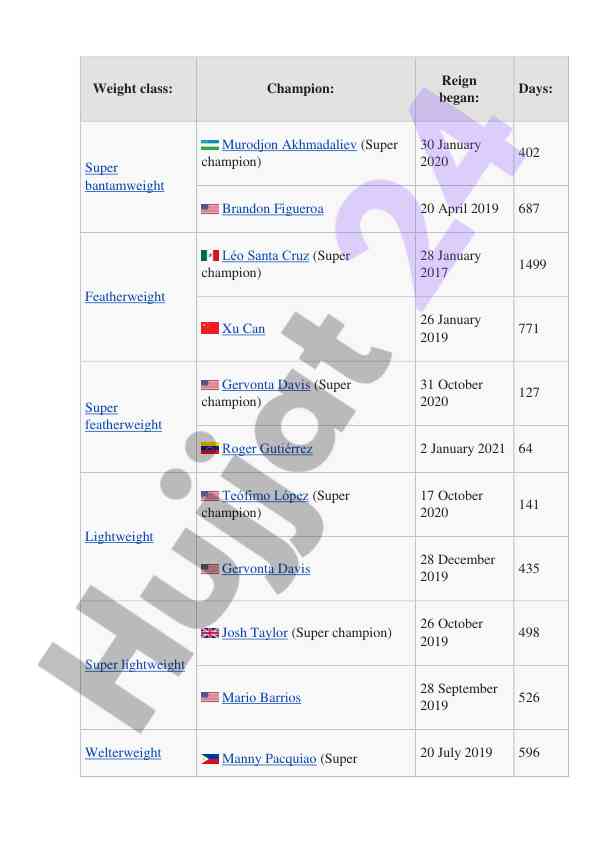This screenshot has height=842, width=596.
Task: Open the Lightweight weight class link
Action: click(119, 536)
